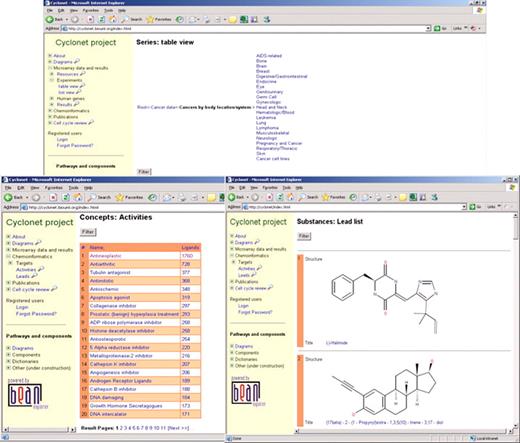The width and height of the screenshot is (520, 443).
Task: Click Stop in the Concepts Activities window
Action: pyautogui.click(x=53, y=198)
